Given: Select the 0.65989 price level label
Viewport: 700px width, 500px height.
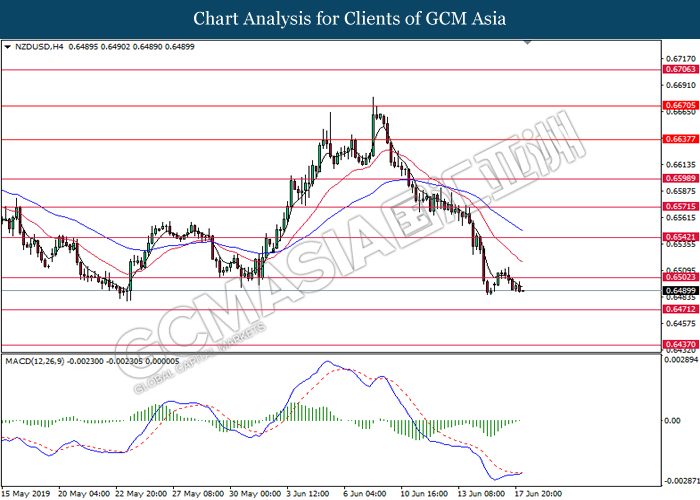Looking at the screenshot, I should click(680, 178).
